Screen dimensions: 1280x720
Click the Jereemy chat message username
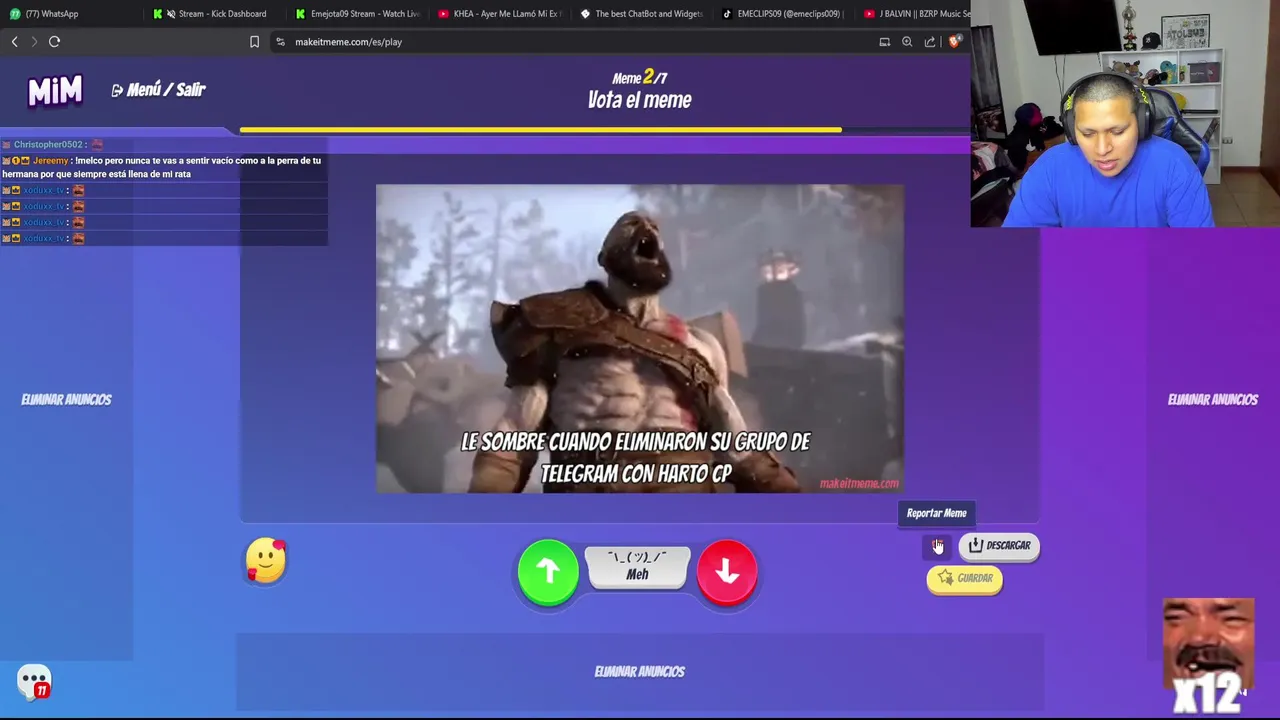point(50,161)
